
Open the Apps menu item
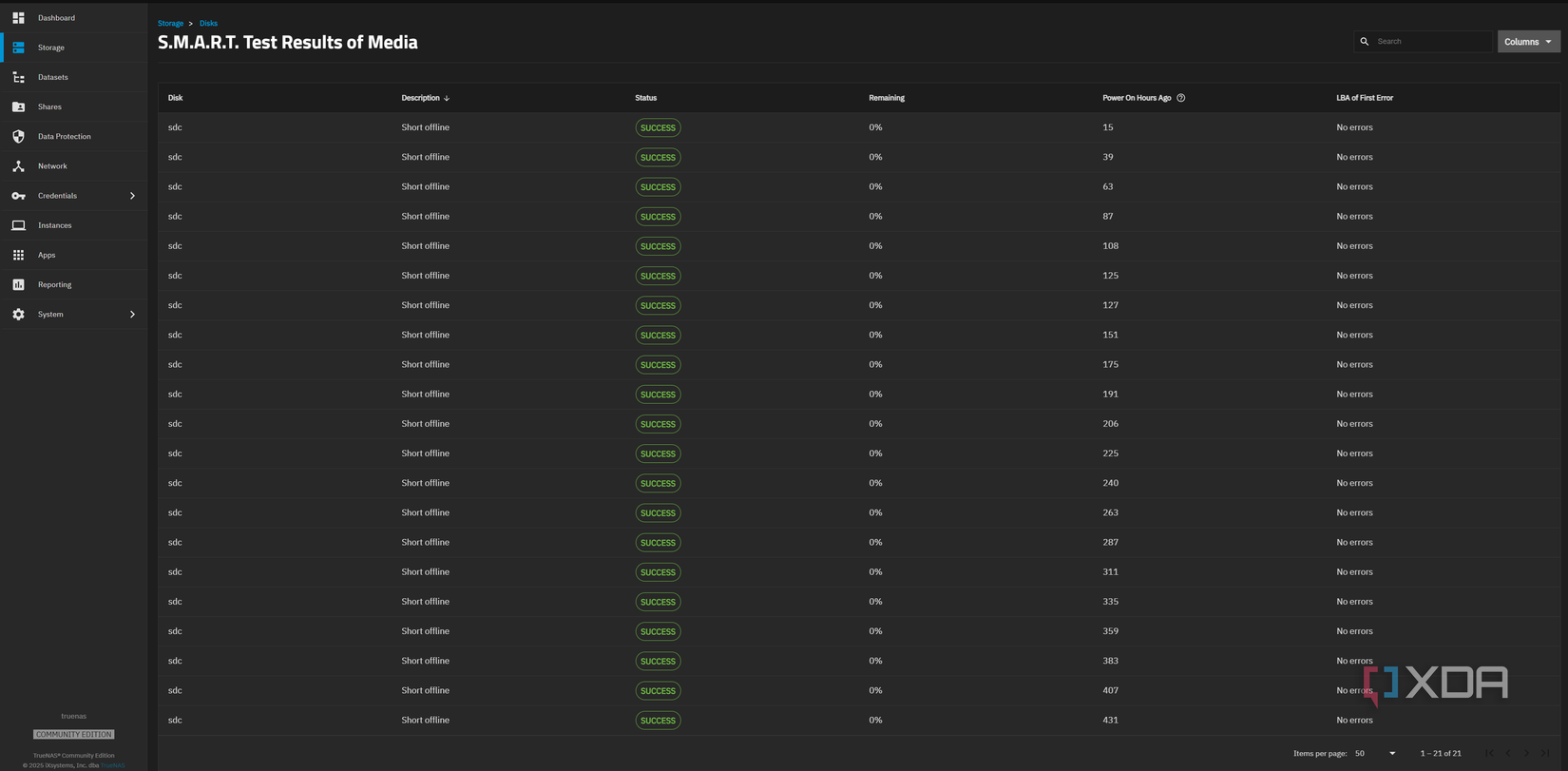point(74,255)
